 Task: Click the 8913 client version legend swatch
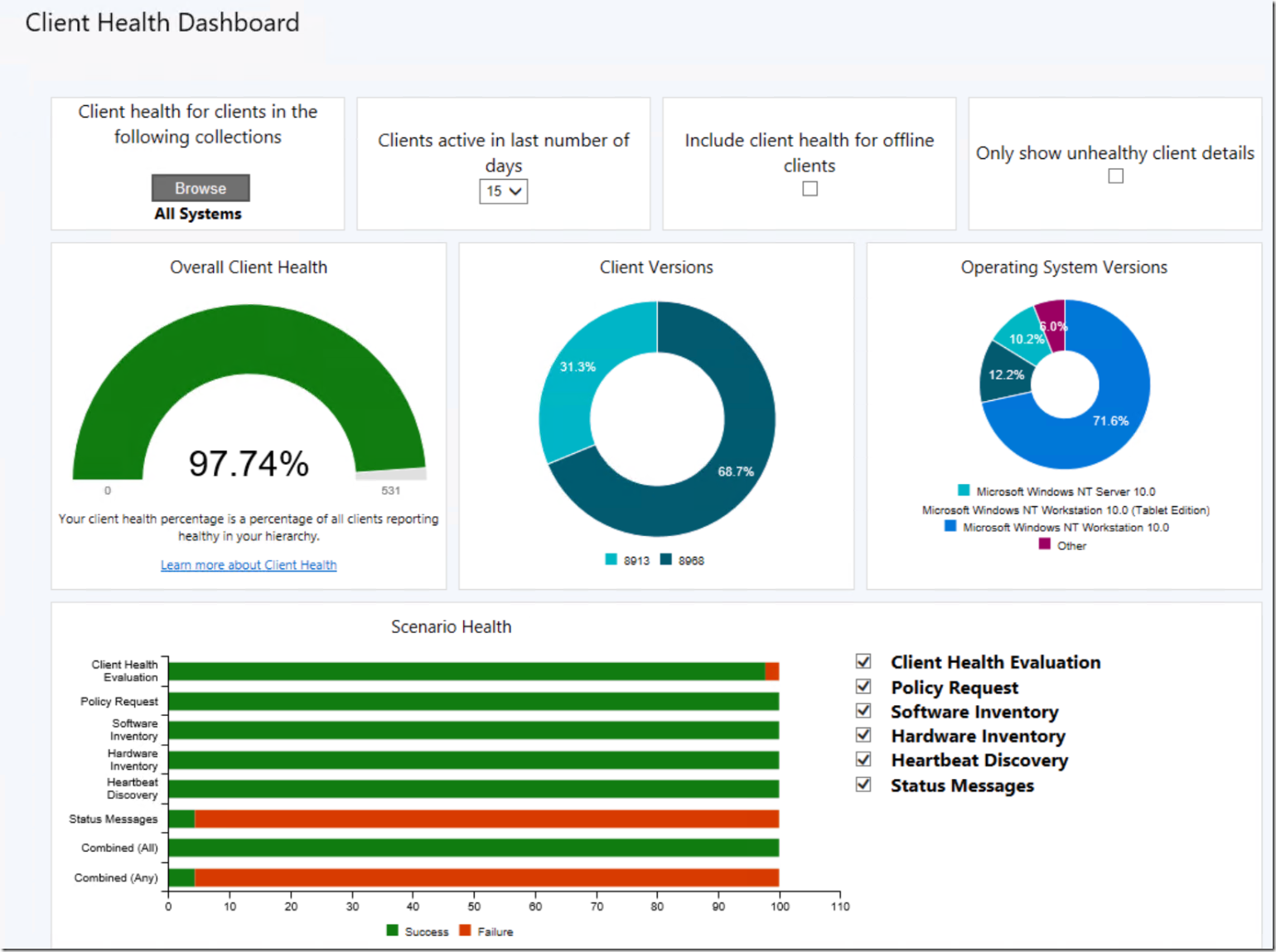pos(611,559)
